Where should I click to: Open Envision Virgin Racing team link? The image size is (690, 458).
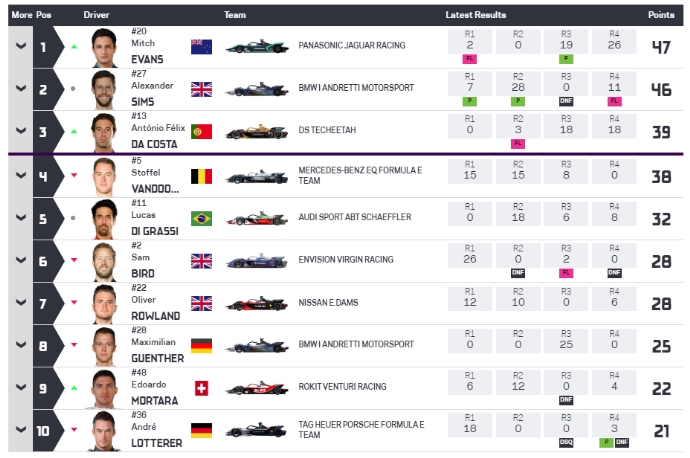tap(346, 261)
